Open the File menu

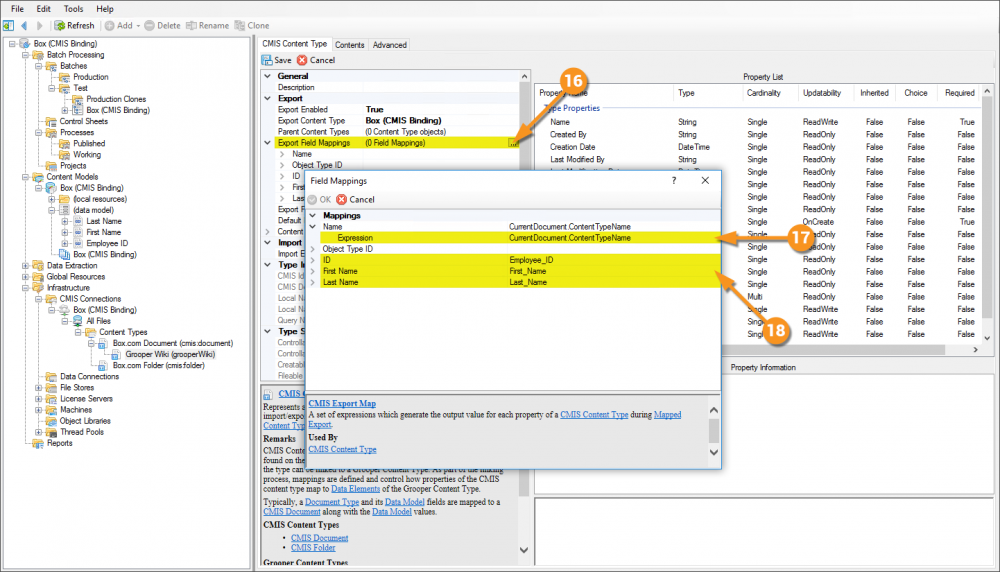click(17, 9)
